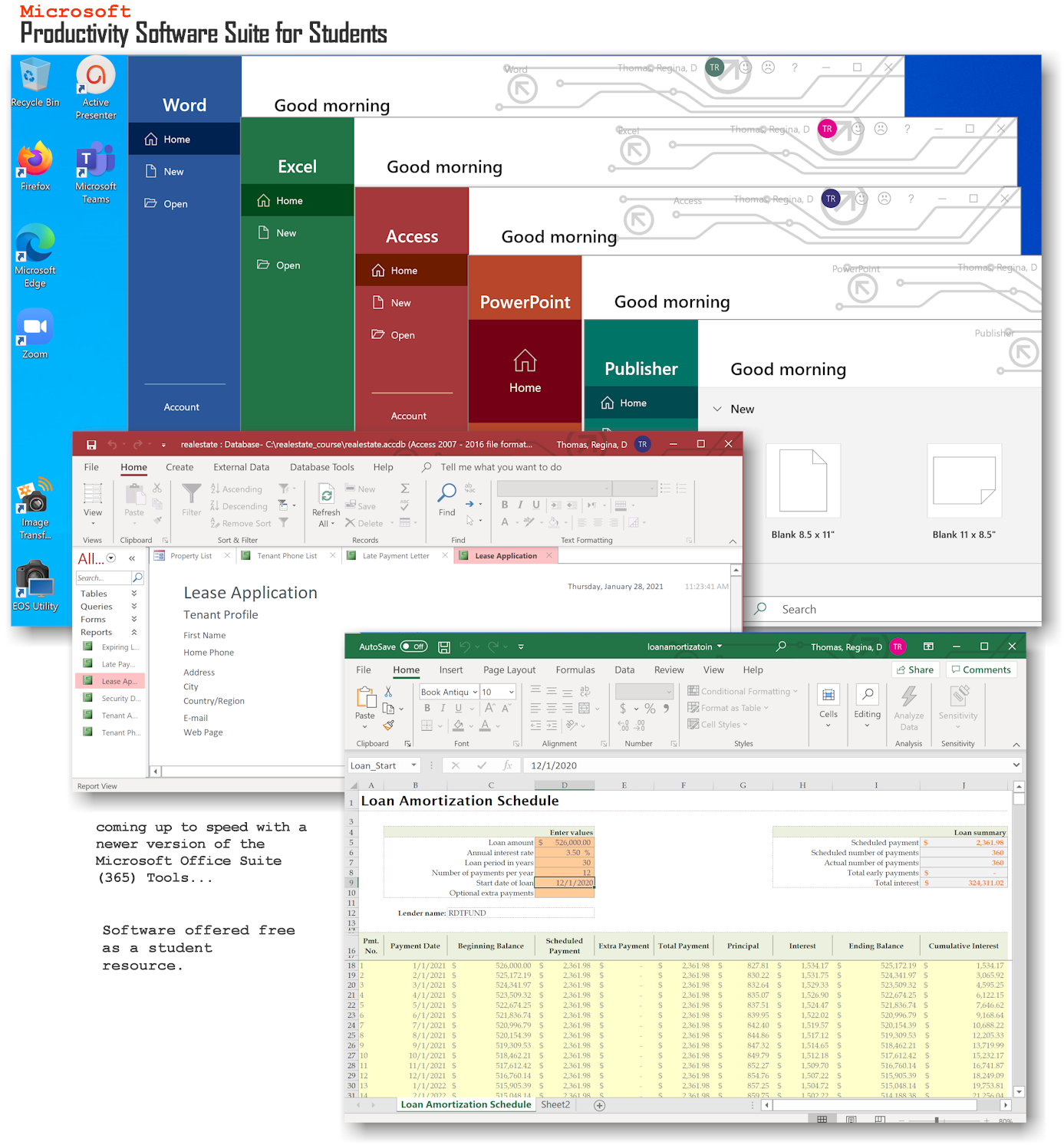Click the Totals sigma icon in Access Records
The image size is (1064, 1145).
tap(405, 489)
